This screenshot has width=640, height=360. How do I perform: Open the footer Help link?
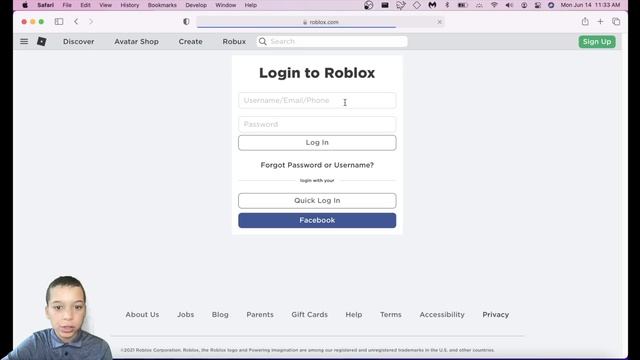(x=353, y=315)
